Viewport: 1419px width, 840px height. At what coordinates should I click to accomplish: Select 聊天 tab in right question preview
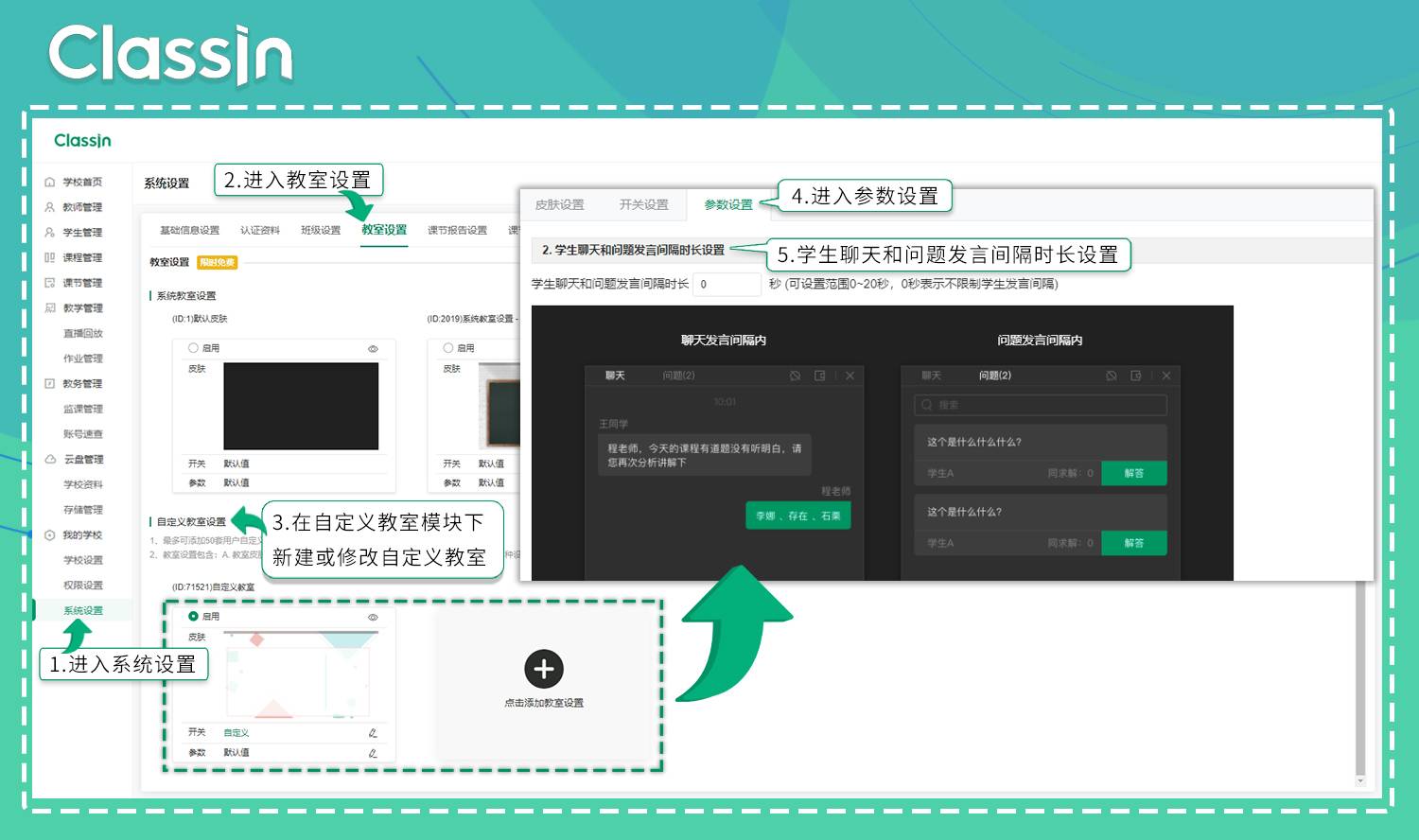coord(931,376)
